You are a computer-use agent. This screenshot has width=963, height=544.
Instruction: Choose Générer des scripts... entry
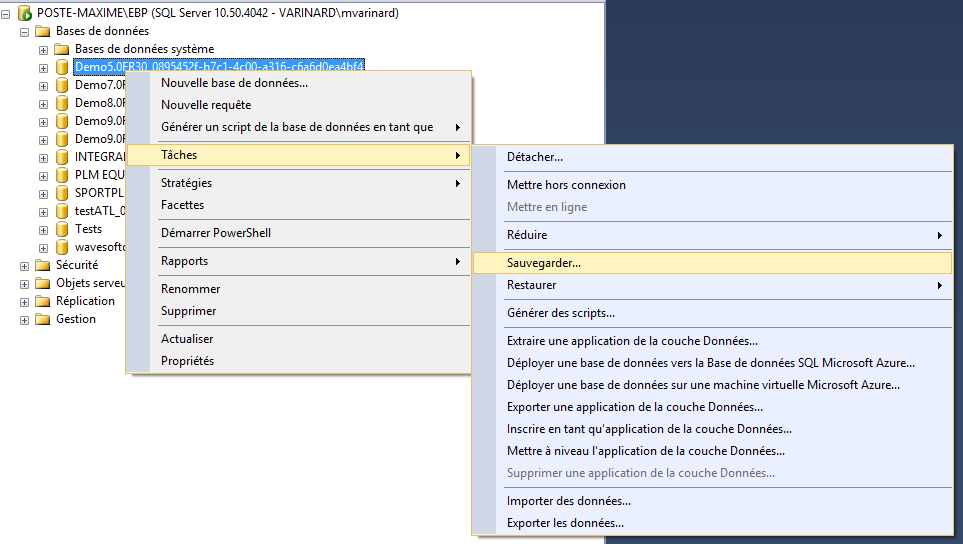tap(712, 313)
